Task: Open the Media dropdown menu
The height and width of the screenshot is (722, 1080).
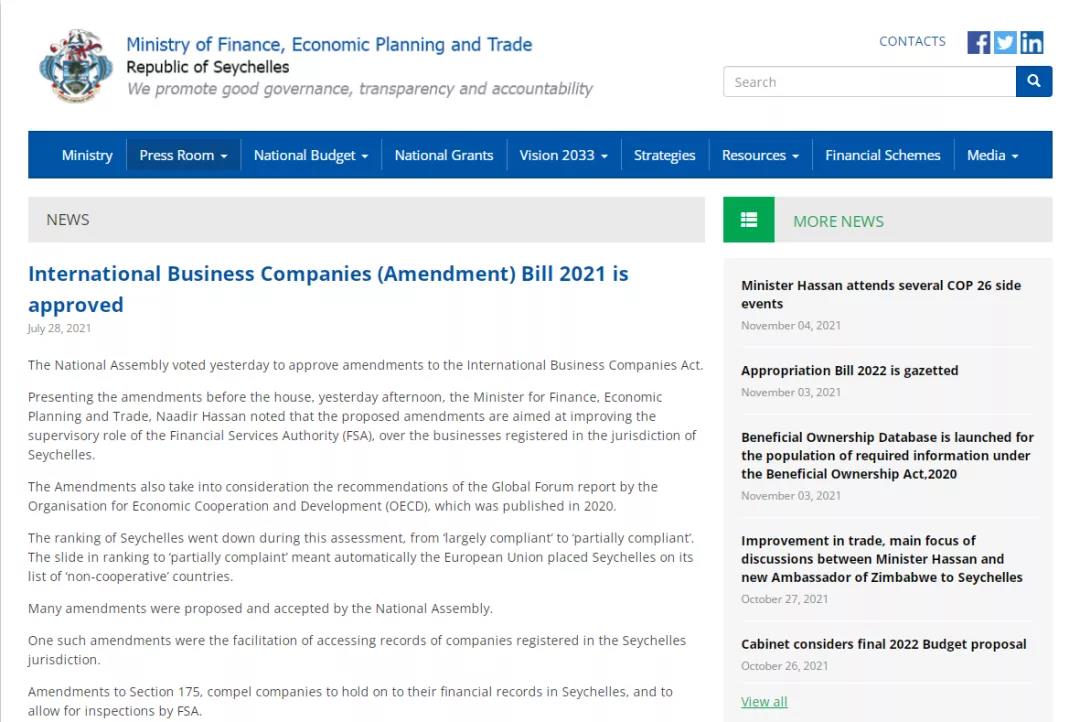Action: click(x=993, y=155)
